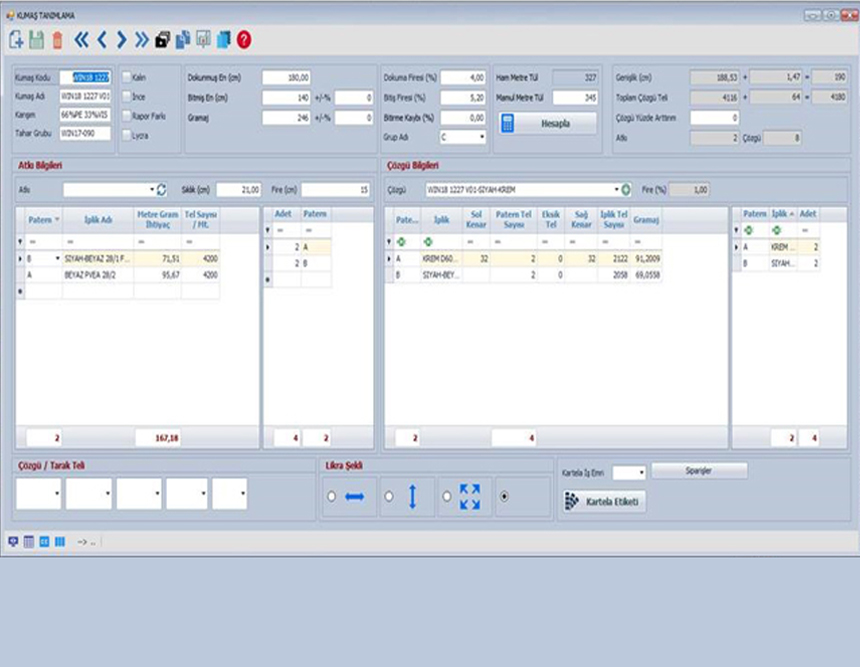Go to next record with right arrow
The width and height of the screenshot is (860, 668).
pos(121,40)
